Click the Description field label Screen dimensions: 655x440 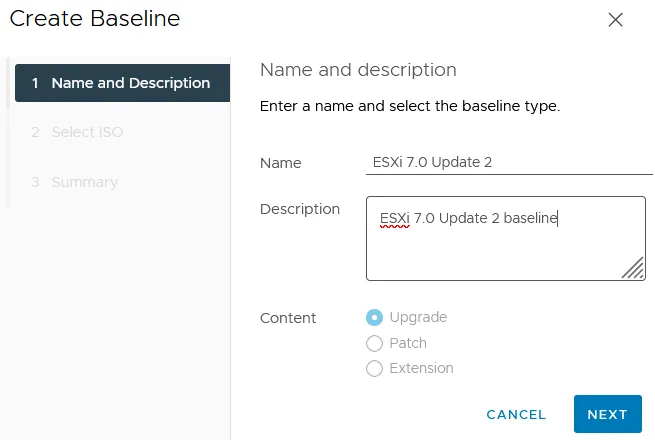pyautogui.click(x=300, y=209)
